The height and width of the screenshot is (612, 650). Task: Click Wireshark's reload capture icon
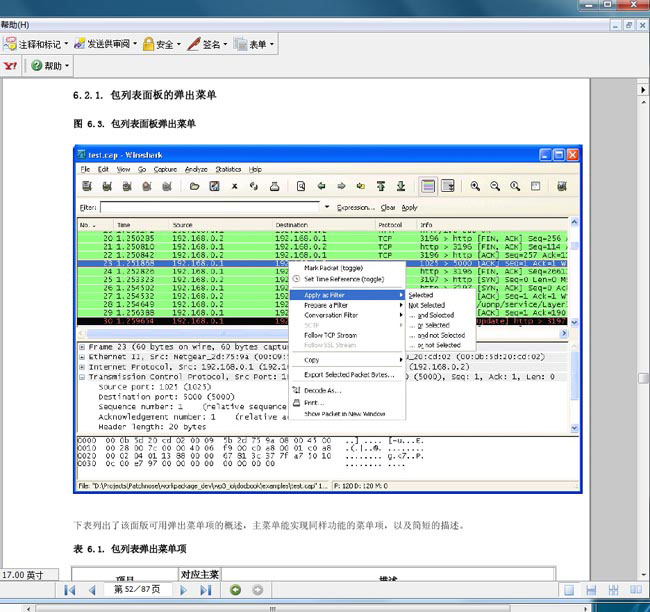coord(254,187)
